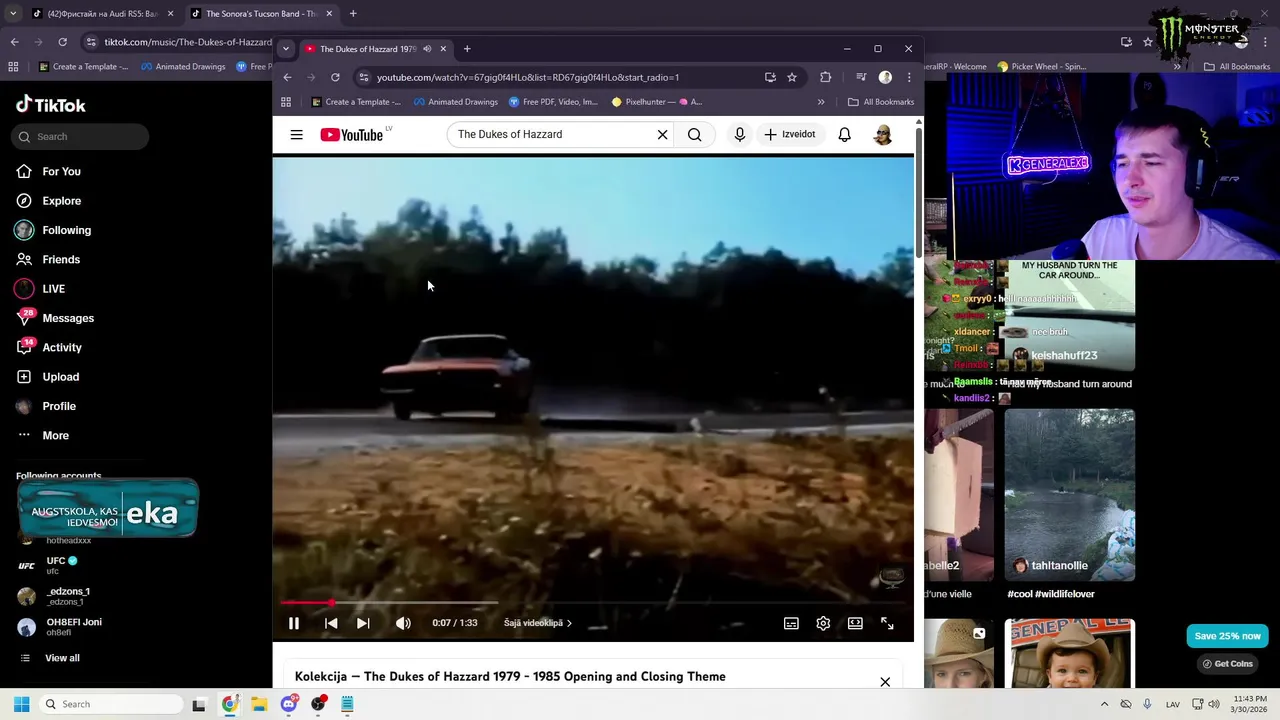Screen dimensions: 1280x720
Task: Open tahitanollie wildlife video thumbnail
Action: [1069, 495]
